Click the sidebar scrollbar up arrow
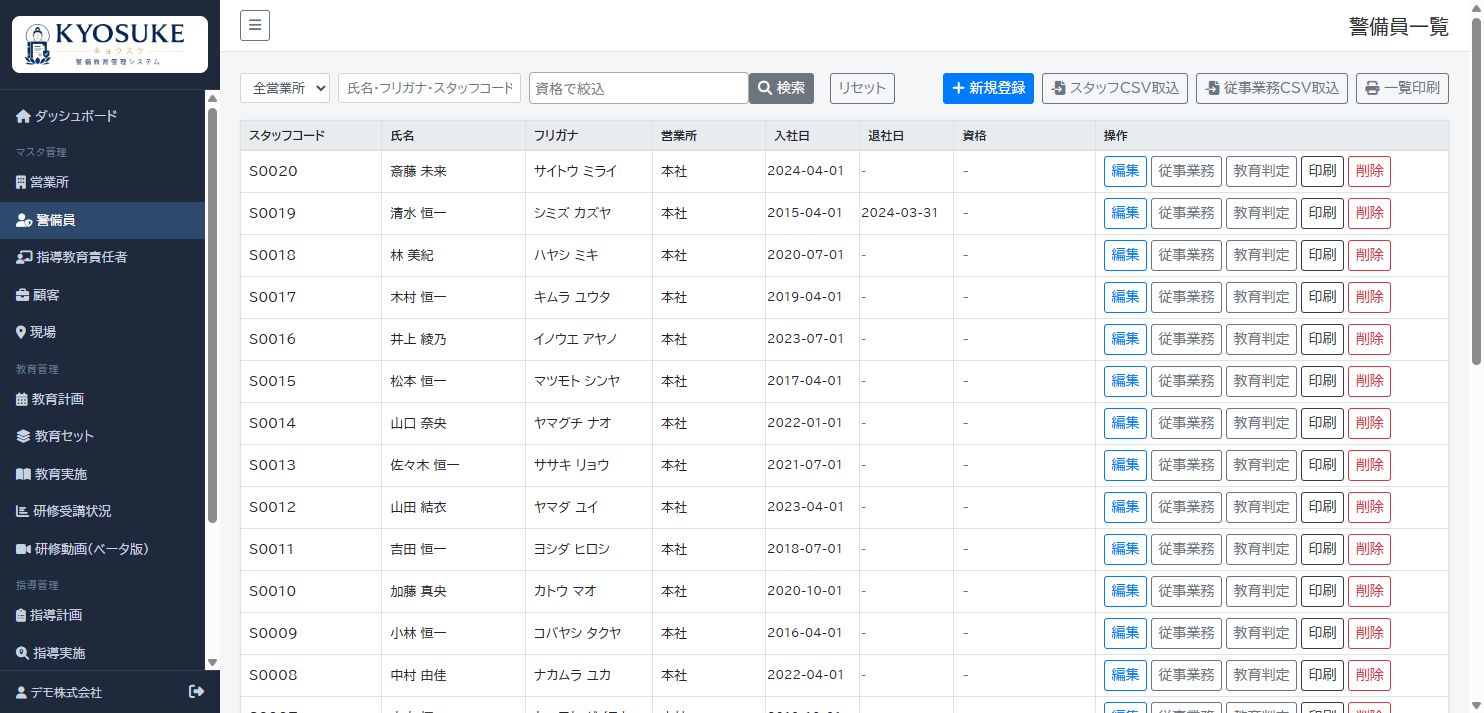Viewport: 1484px width, 713px height. click(x=212, y=97)
